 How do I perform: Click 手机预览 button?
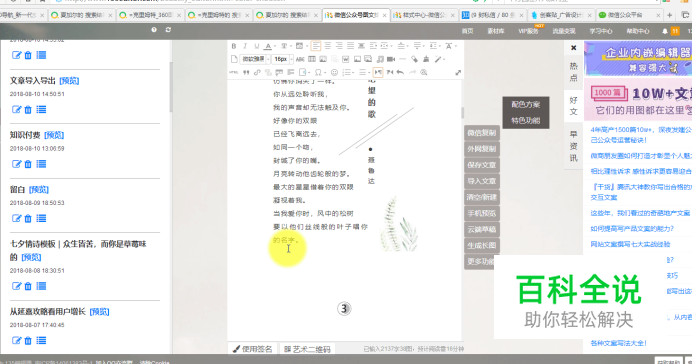481,214
